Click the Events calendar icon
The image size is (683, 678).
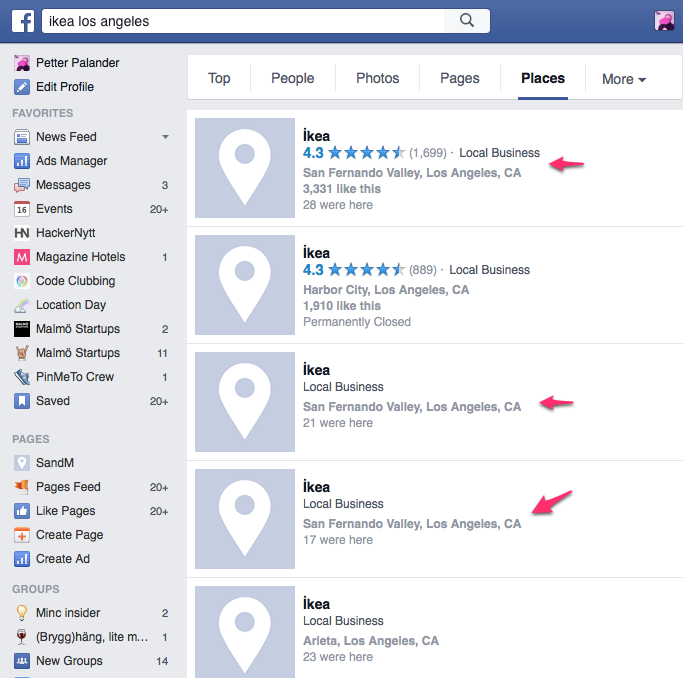click(22, 209)
